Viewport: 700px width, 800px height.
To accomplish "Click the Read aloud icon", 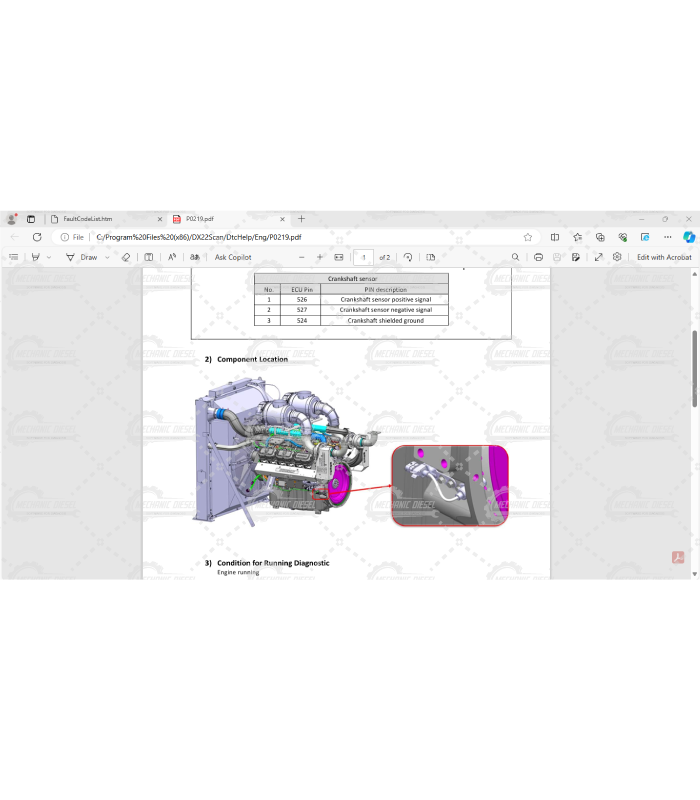I will (172, 257).
